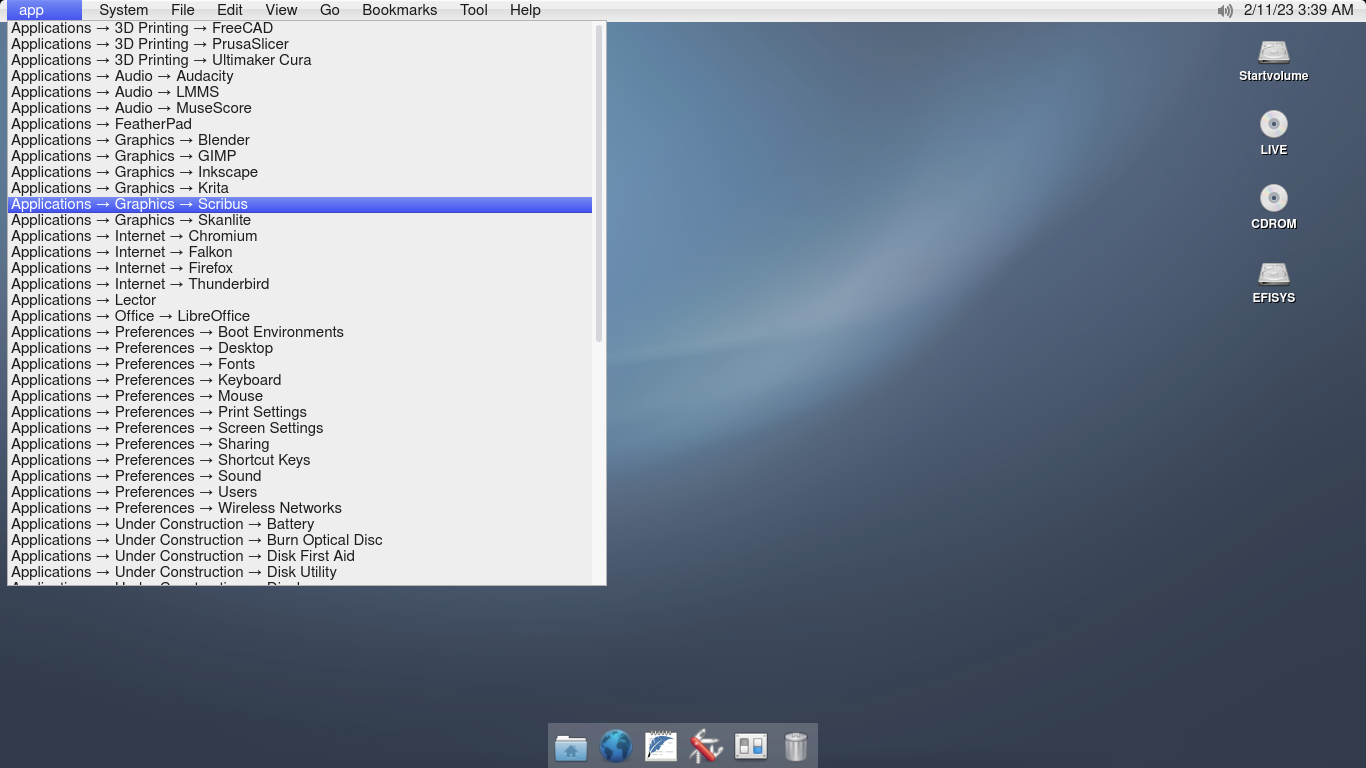Choose highlighted 'Graphics → Scribus' result
1366x768 pixels.
click(x=300, y=204)
